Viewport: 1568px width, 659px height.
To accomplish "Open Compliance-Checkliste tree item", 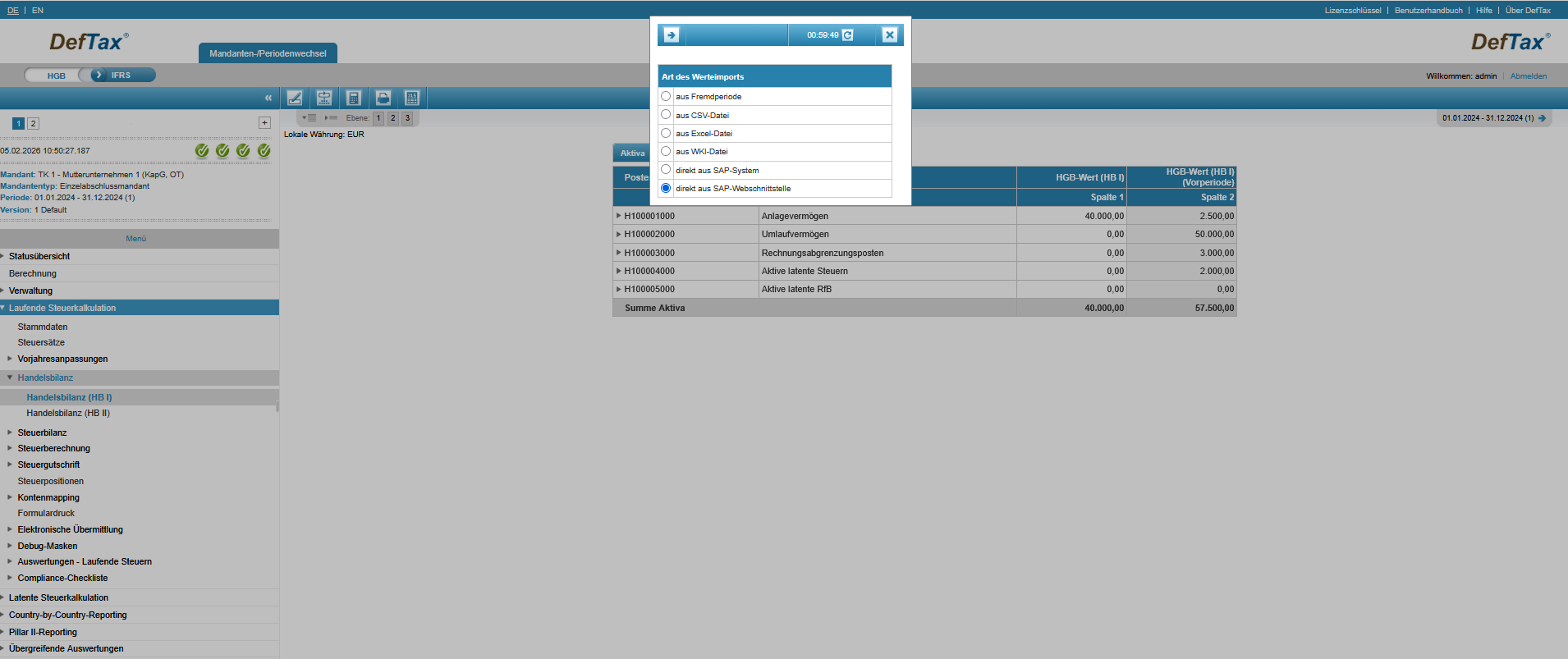I will point(62,578).
